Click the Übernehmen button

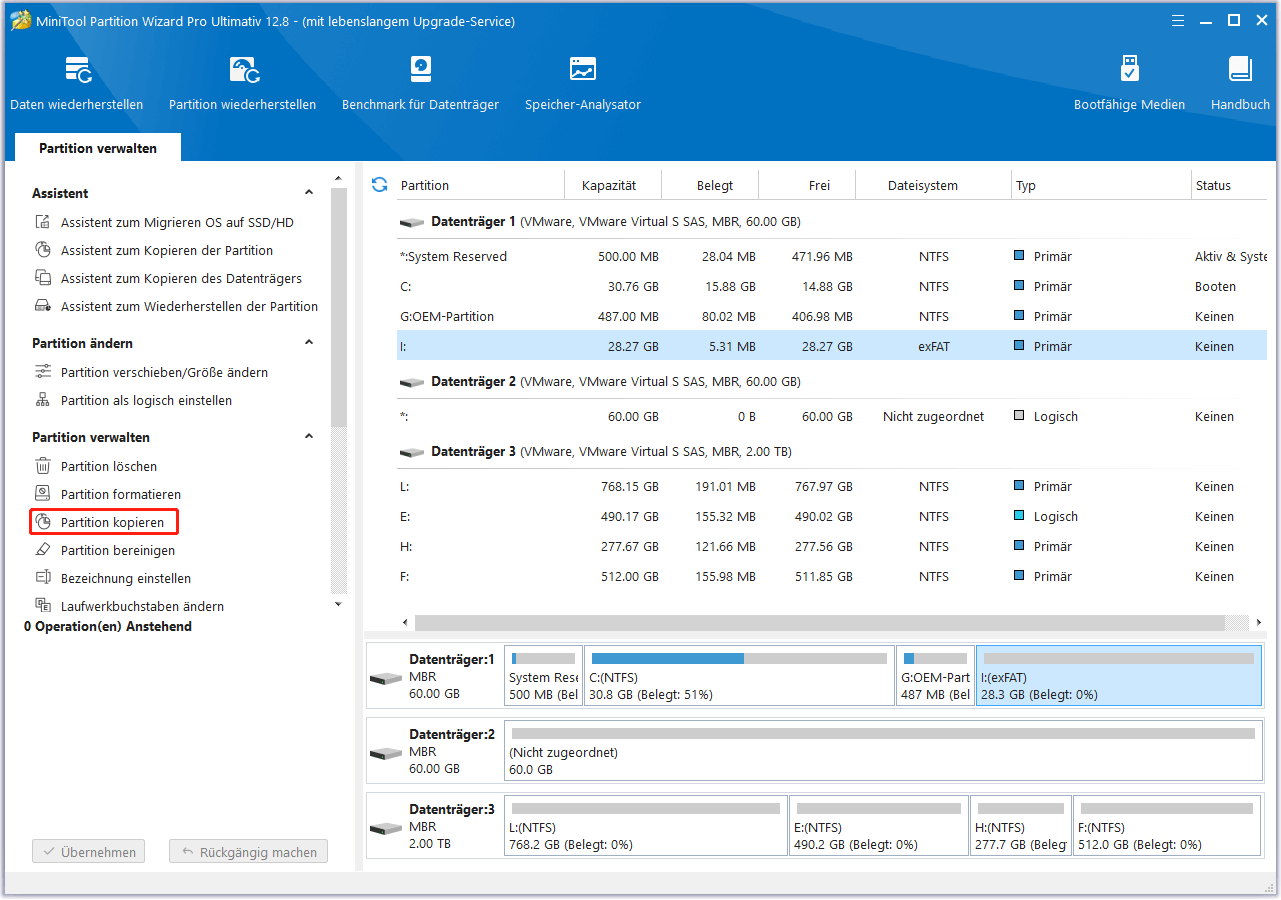click(x=88, y=853)
